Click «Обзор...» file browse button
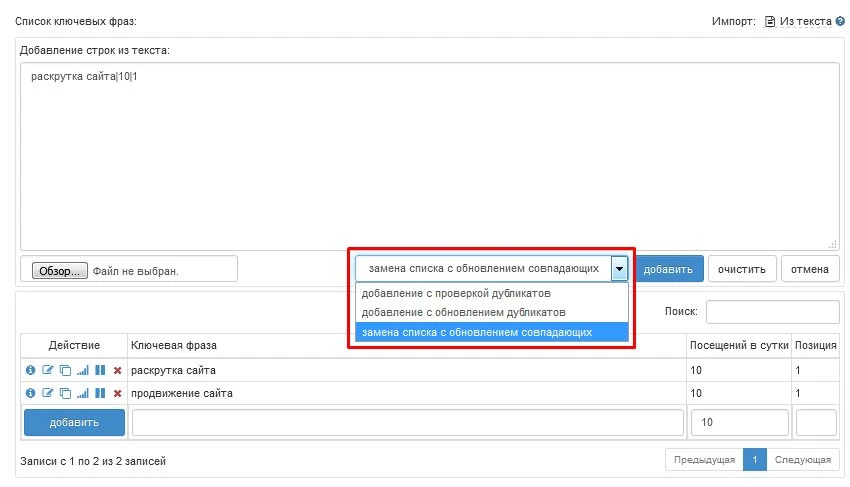 pos(61,271)
